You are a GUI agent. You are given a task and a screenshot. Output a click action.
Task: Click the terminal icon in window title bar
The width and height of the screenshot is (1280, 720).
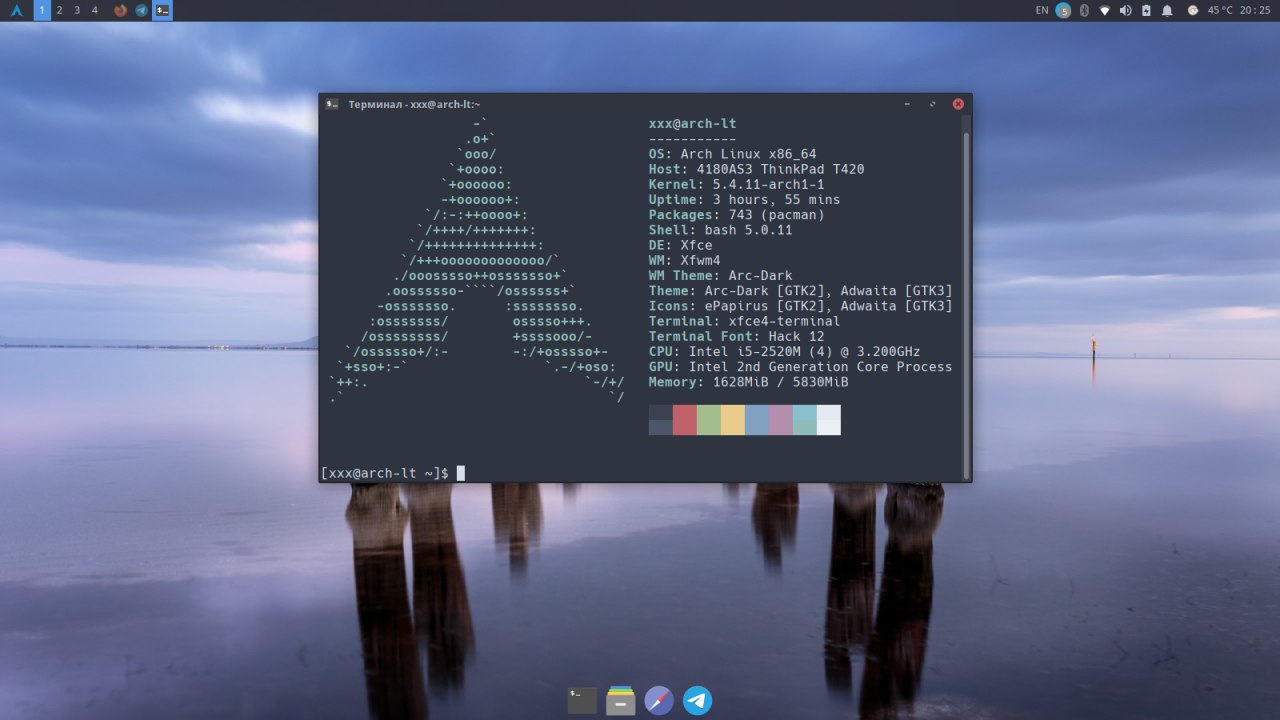point(332,104)
